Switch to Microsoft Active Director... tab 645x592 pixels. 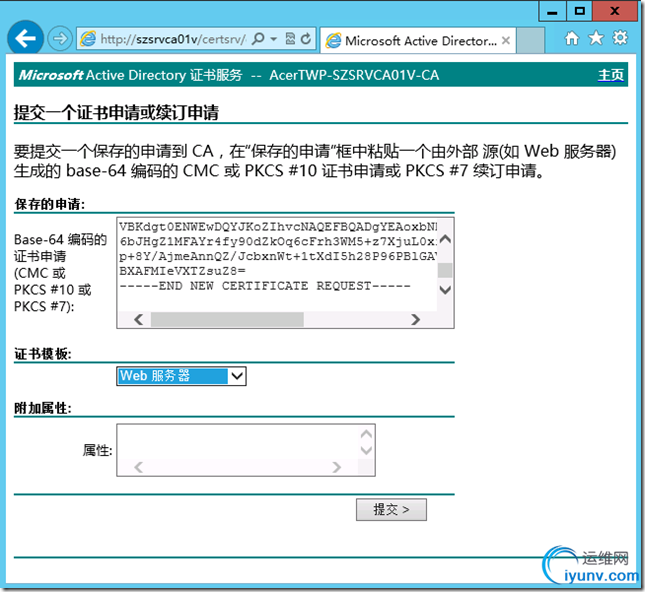(x=418, y=41)
